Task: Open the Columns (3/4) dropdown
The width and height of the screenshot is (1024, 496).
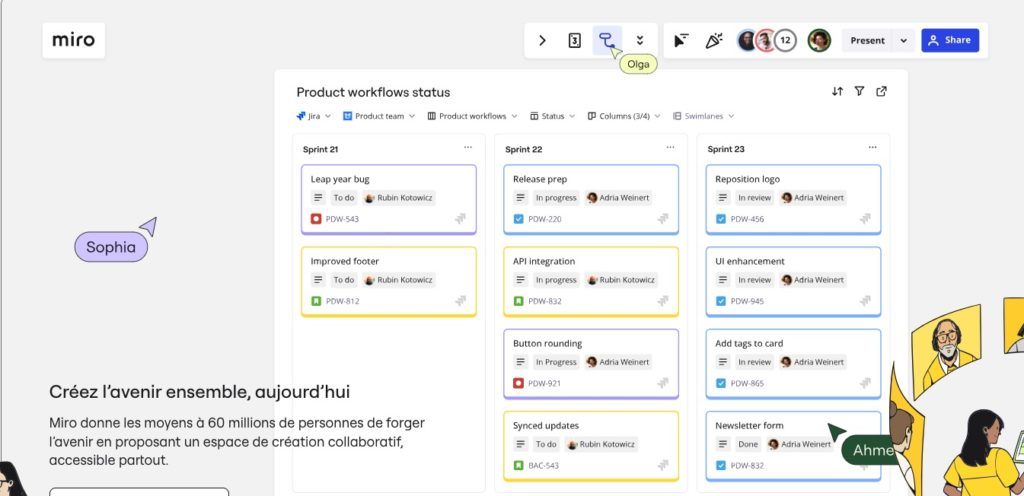Action: (625, 116)
